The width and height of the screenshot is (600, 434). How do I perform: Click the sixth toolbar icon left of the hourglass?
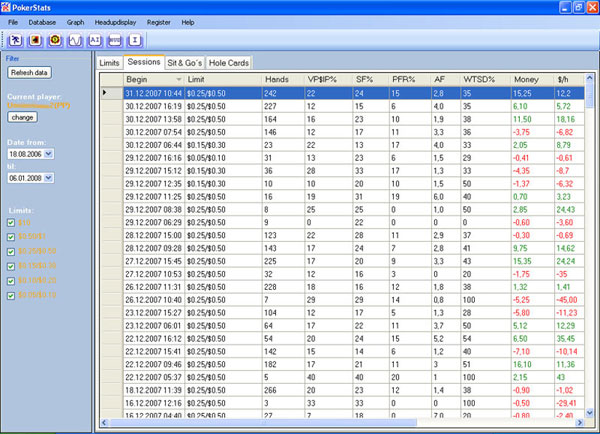(x=115, y=40)
